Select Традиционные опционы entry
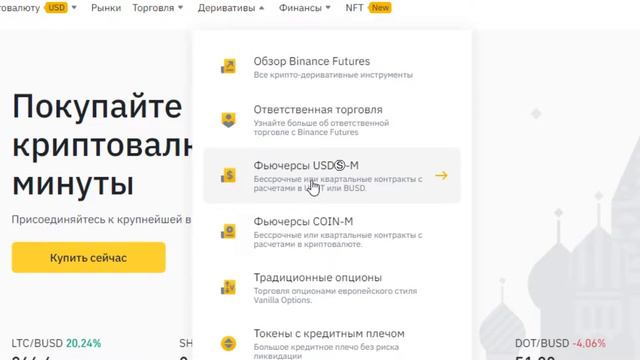 click(x=332, y=288)
